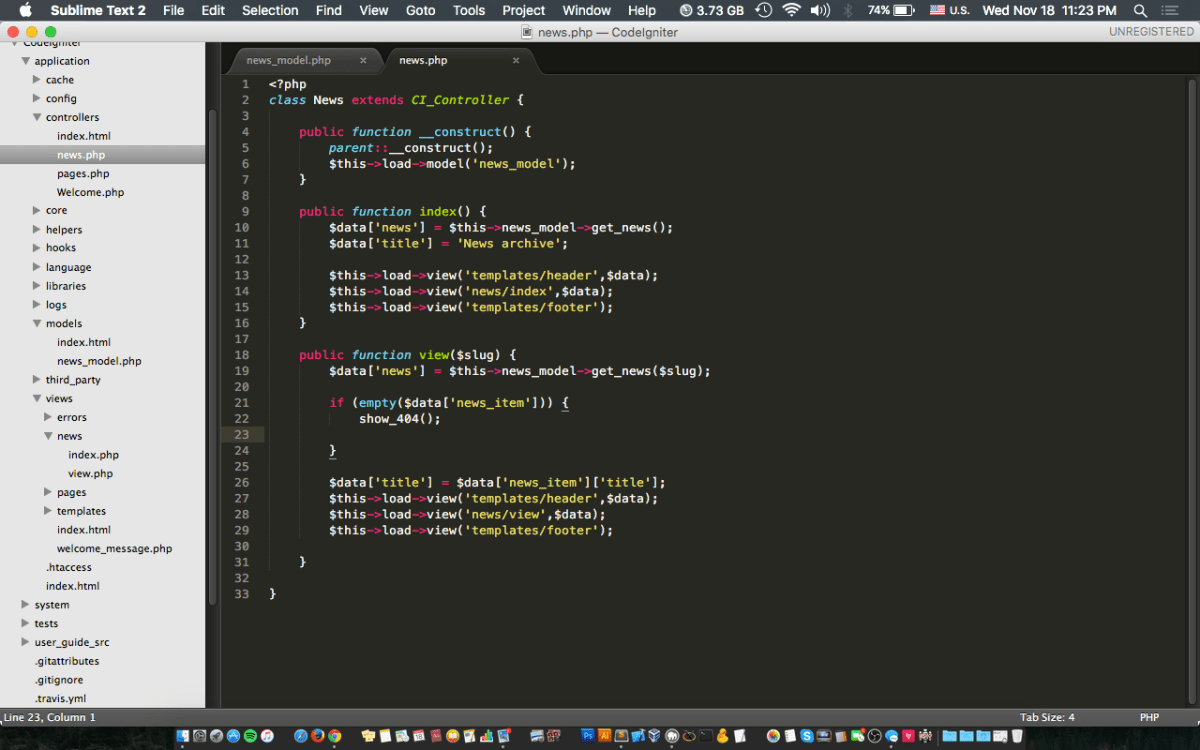
Task: Expand the errors folder
Action: coord(48,417)
